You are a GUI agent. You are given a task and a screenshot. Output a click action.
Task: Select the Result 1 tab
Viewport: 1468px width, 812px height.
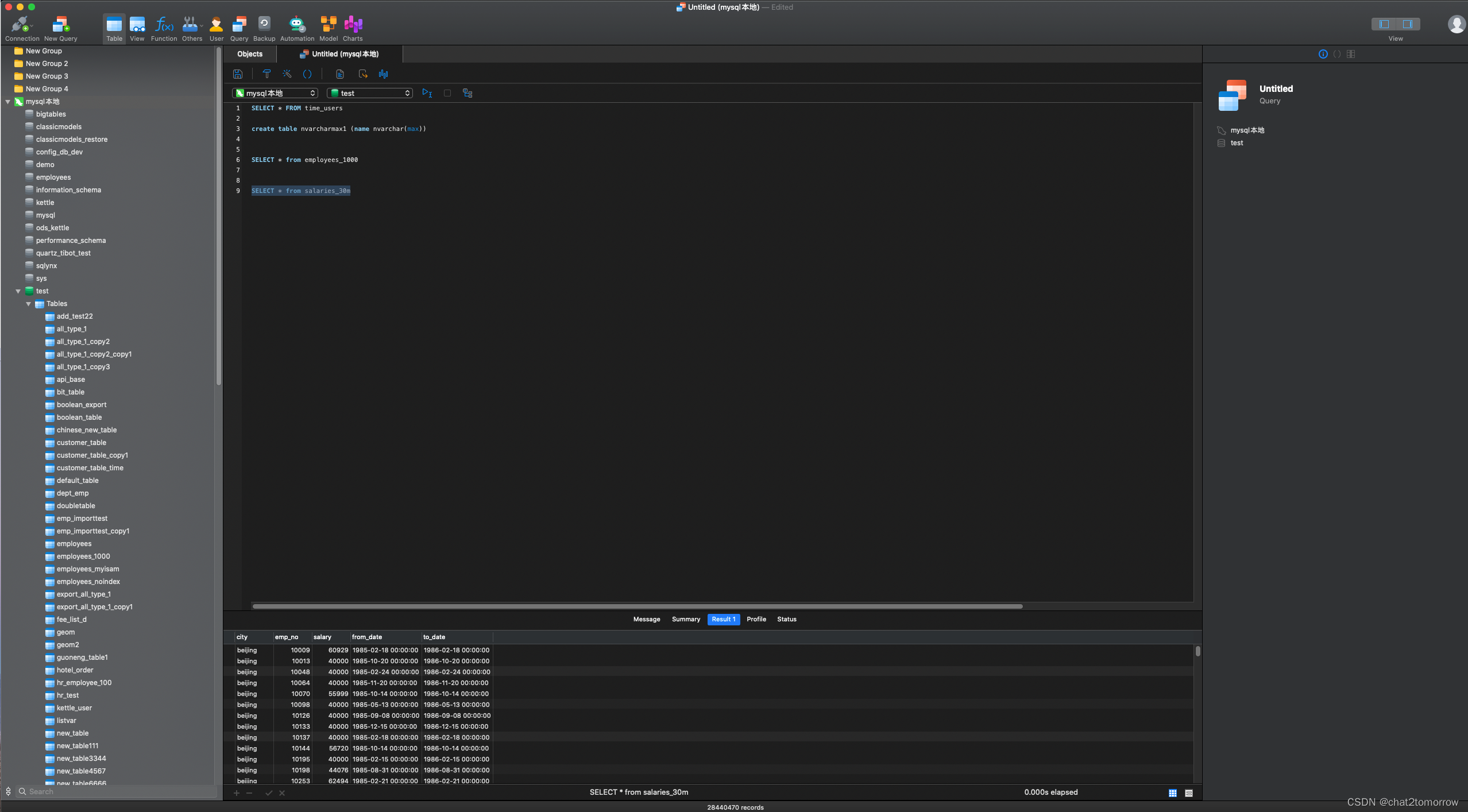(723, 618)
